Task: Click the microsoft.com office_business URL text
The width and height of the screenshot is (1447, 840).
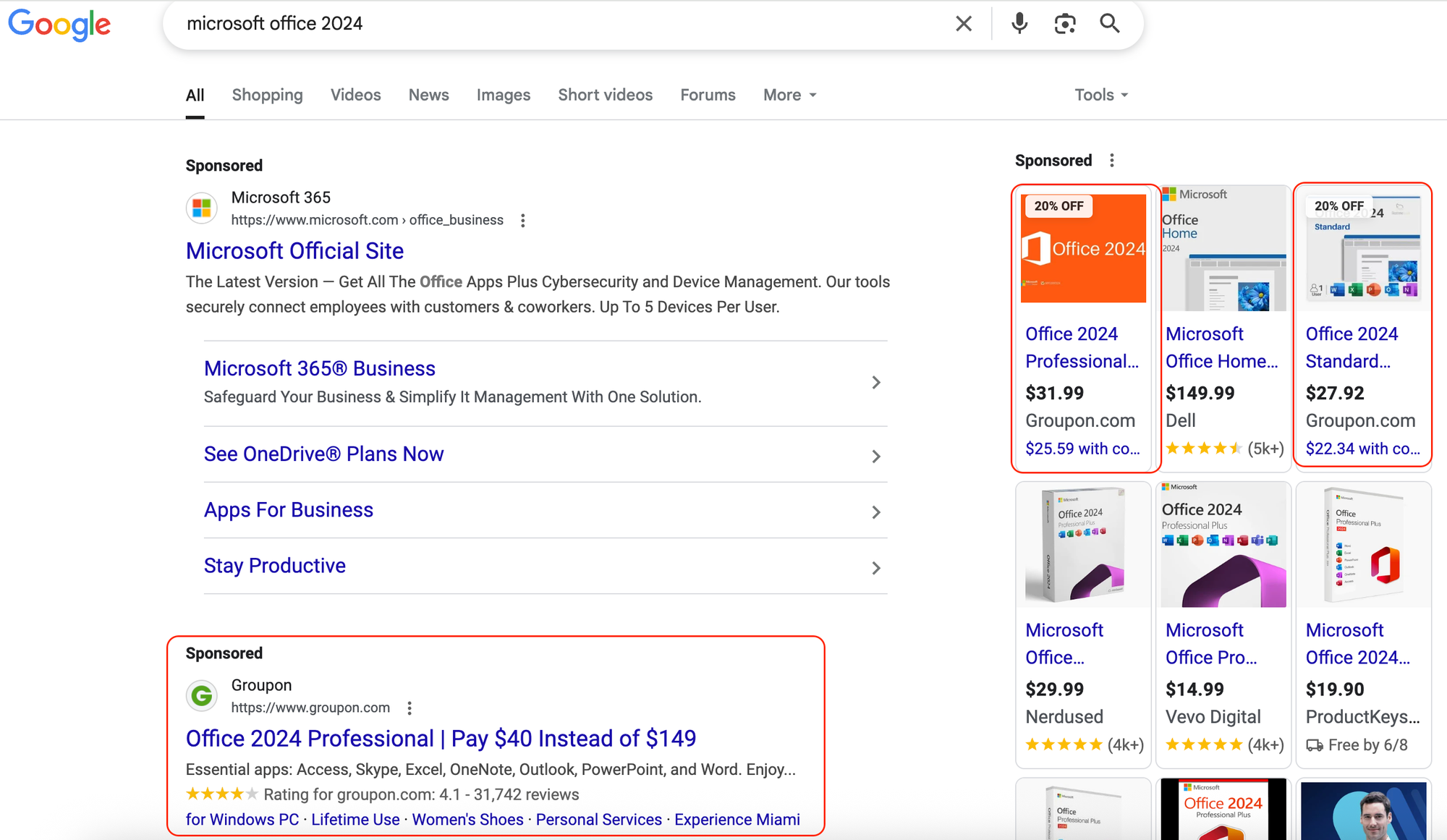Action: pyautogui.click(x=368, y=220)
